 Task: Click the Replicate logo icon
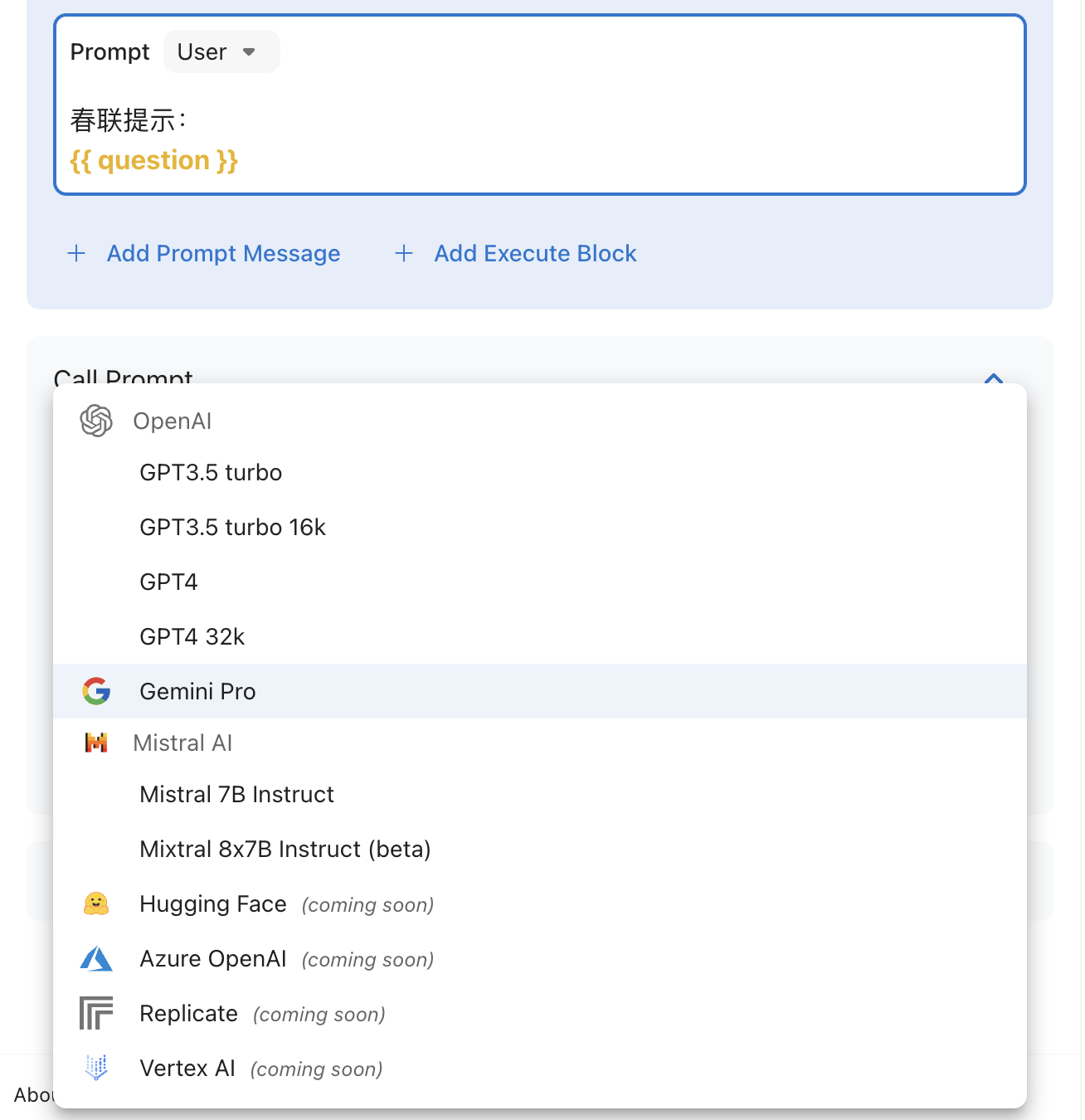pyautogui.click(x=96, y=1013)
